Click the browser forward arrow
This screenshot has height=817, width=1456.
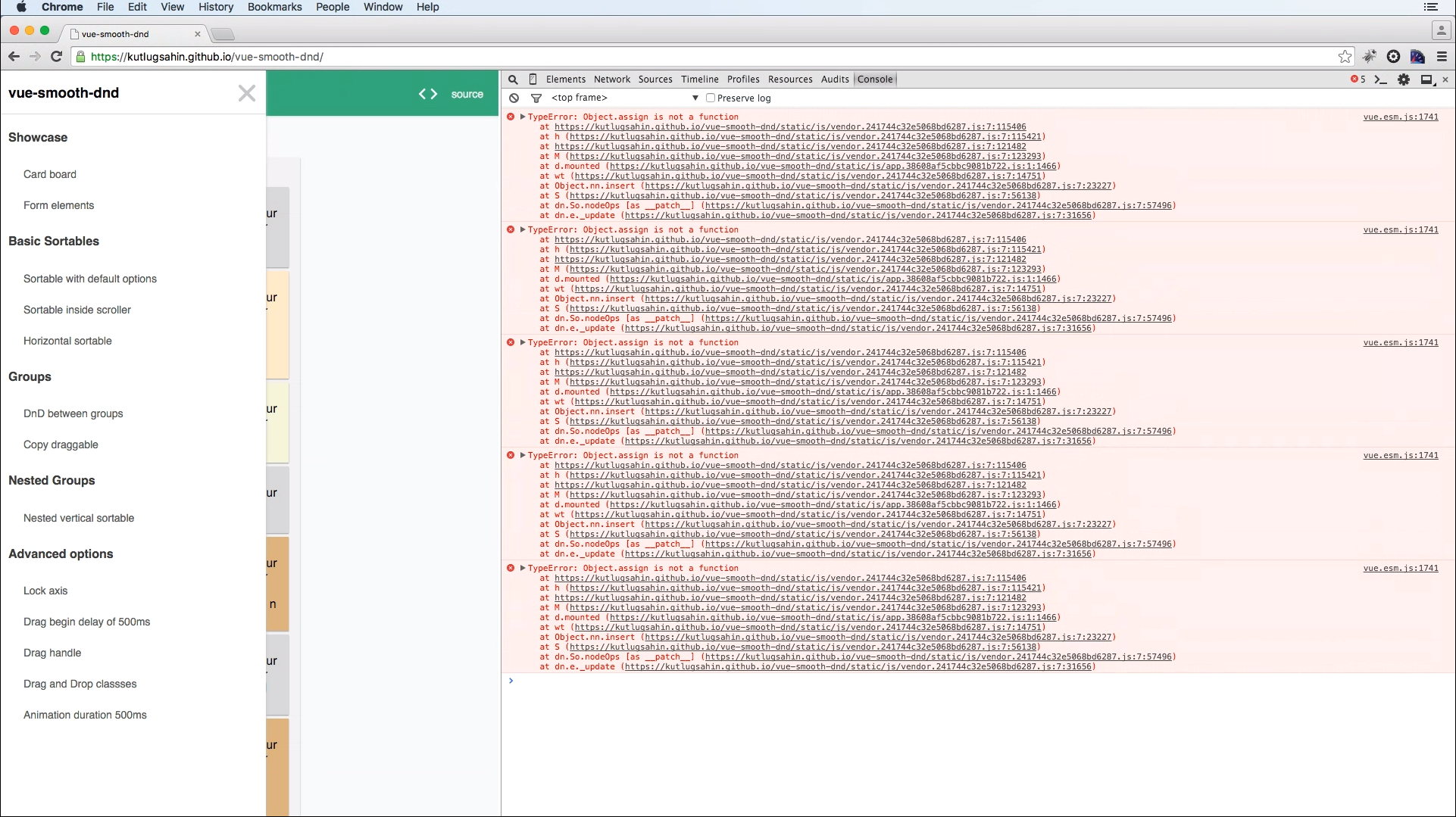[35, 57]
